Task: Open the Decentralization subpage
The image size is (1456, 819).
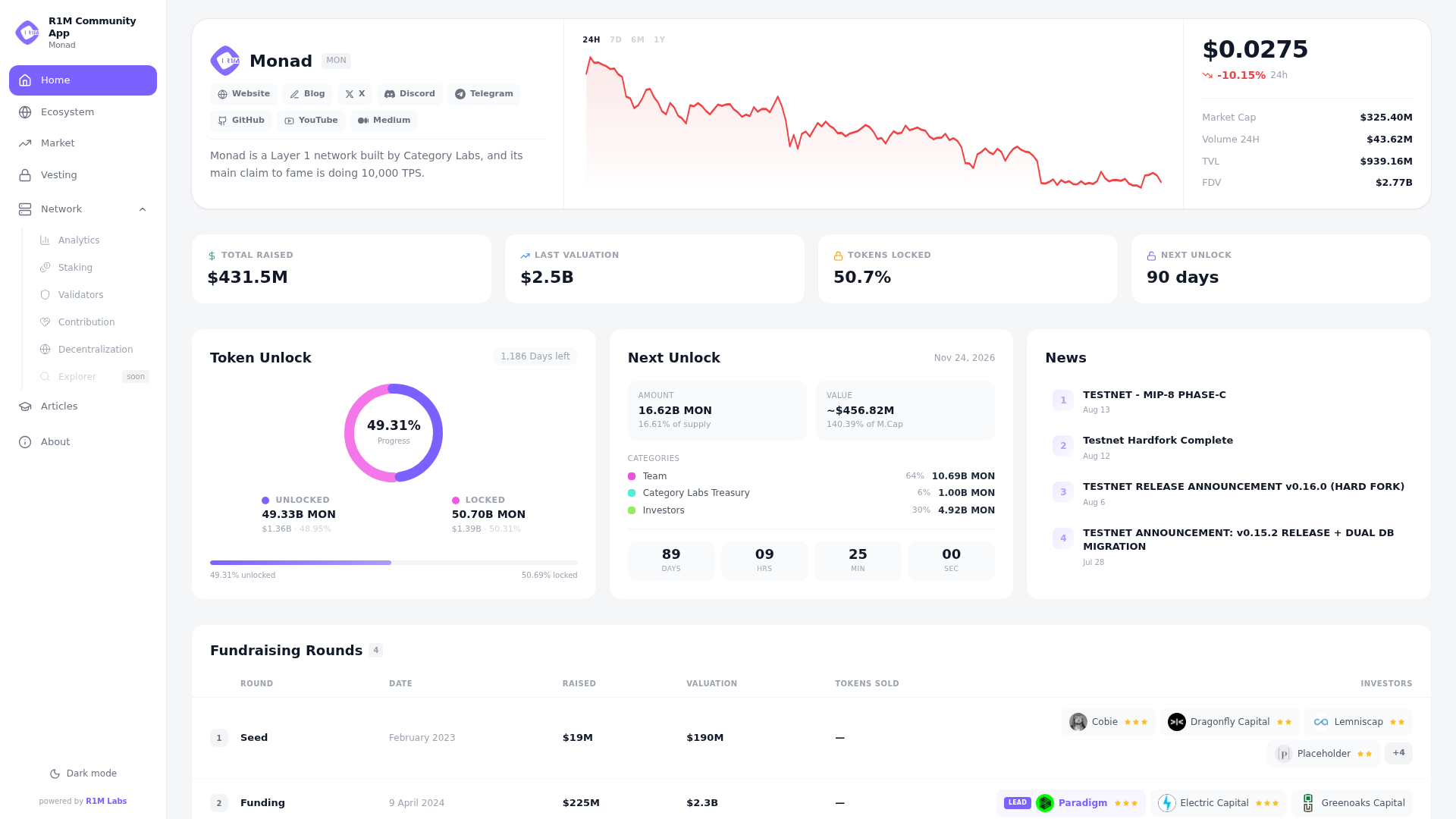Action: 94,350
